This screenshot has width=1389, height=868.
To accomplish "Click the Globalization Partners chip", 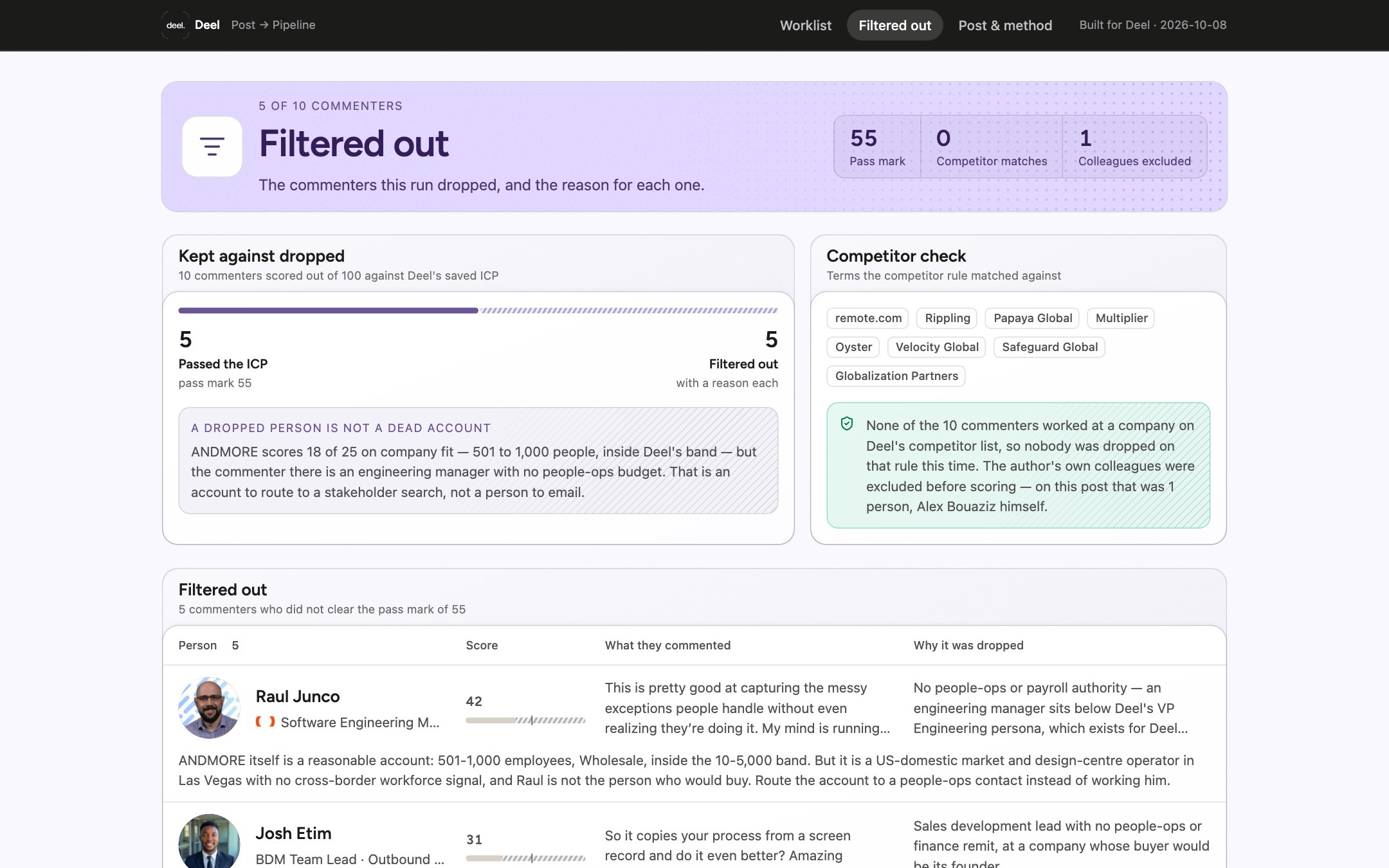I will [x=896, y=376].
